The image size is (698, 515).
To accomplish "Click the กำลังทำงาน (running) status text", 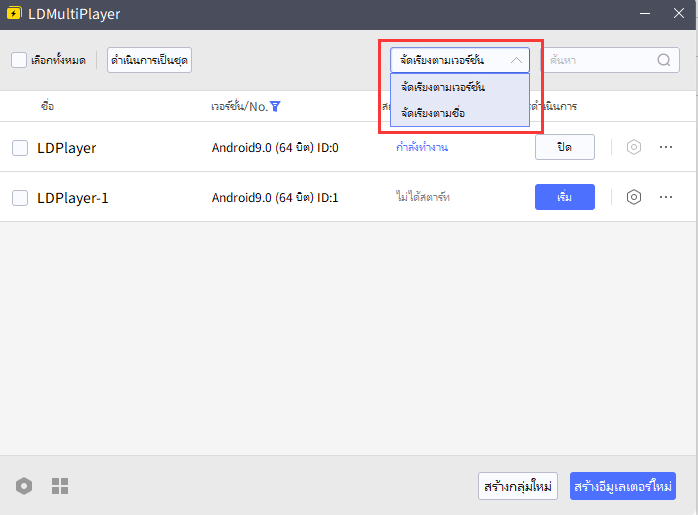I will (422, 147).
